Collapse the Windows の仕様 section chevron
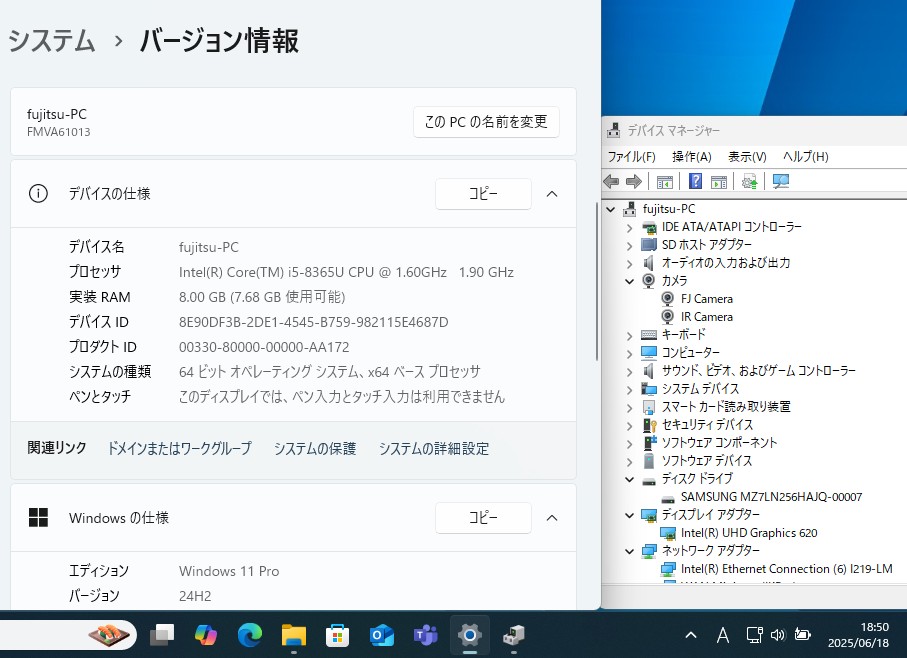The width and height of the screenshot is (907, 658). (x=552, y=517)
